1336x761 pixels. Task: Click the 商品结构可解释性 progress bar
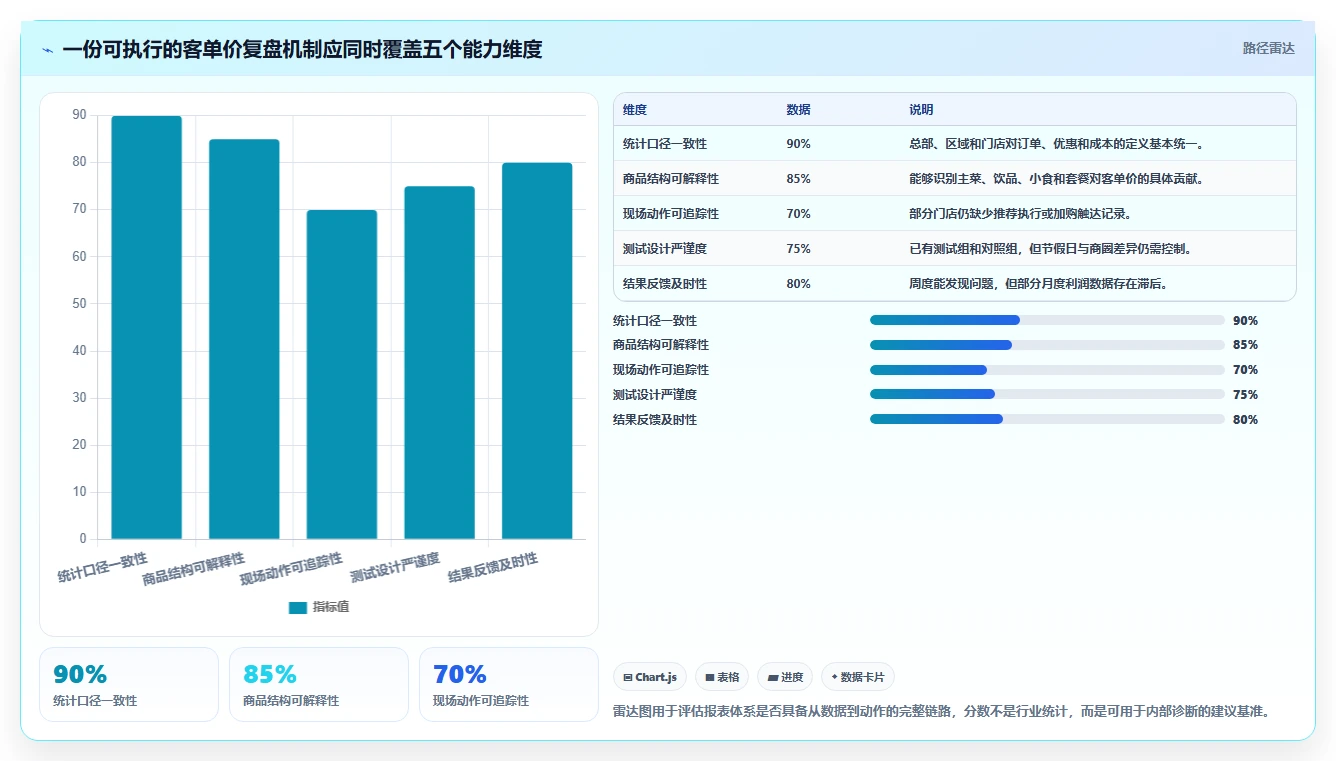[1047, 345]
